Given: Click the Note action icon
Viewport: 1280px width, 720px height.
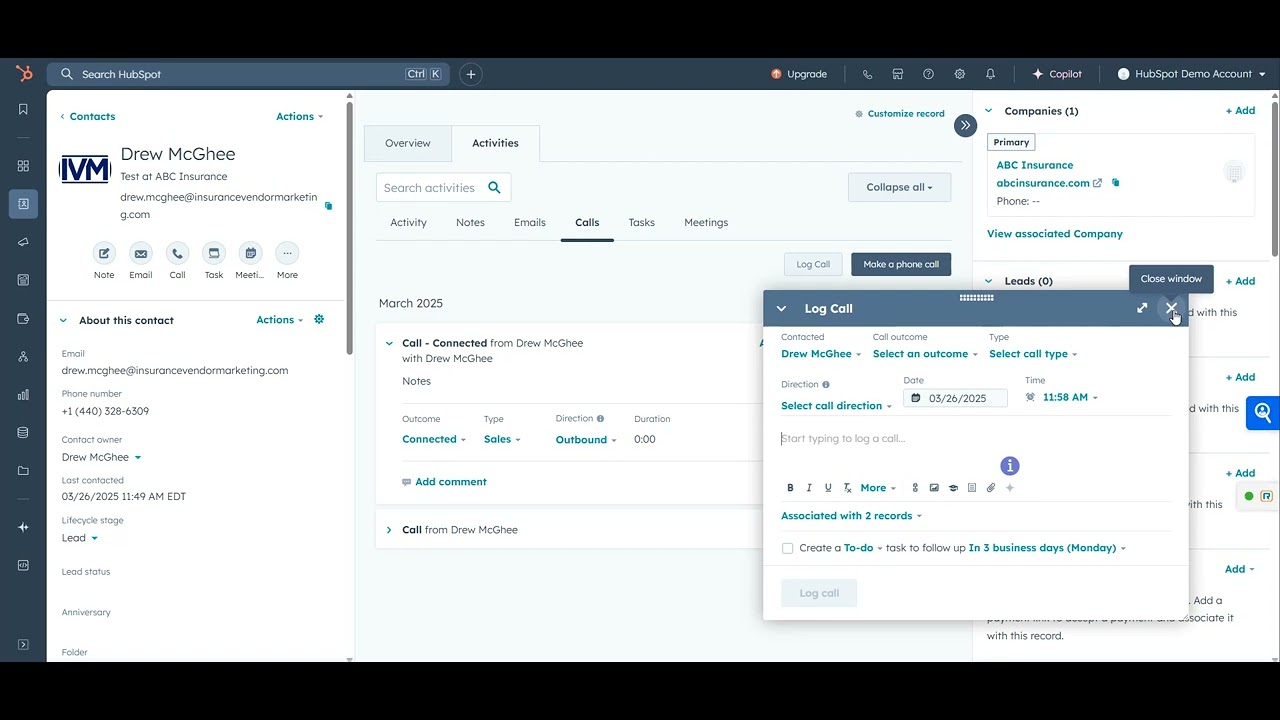Looking at the screenshot, I should pyautogui.click(x=104, y=254).
